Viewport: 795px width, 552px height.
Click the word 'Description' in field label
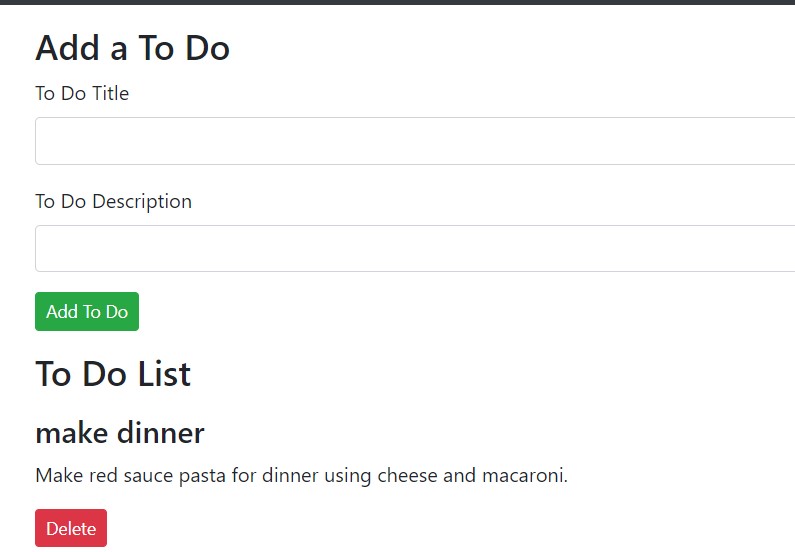click(142, 202)
